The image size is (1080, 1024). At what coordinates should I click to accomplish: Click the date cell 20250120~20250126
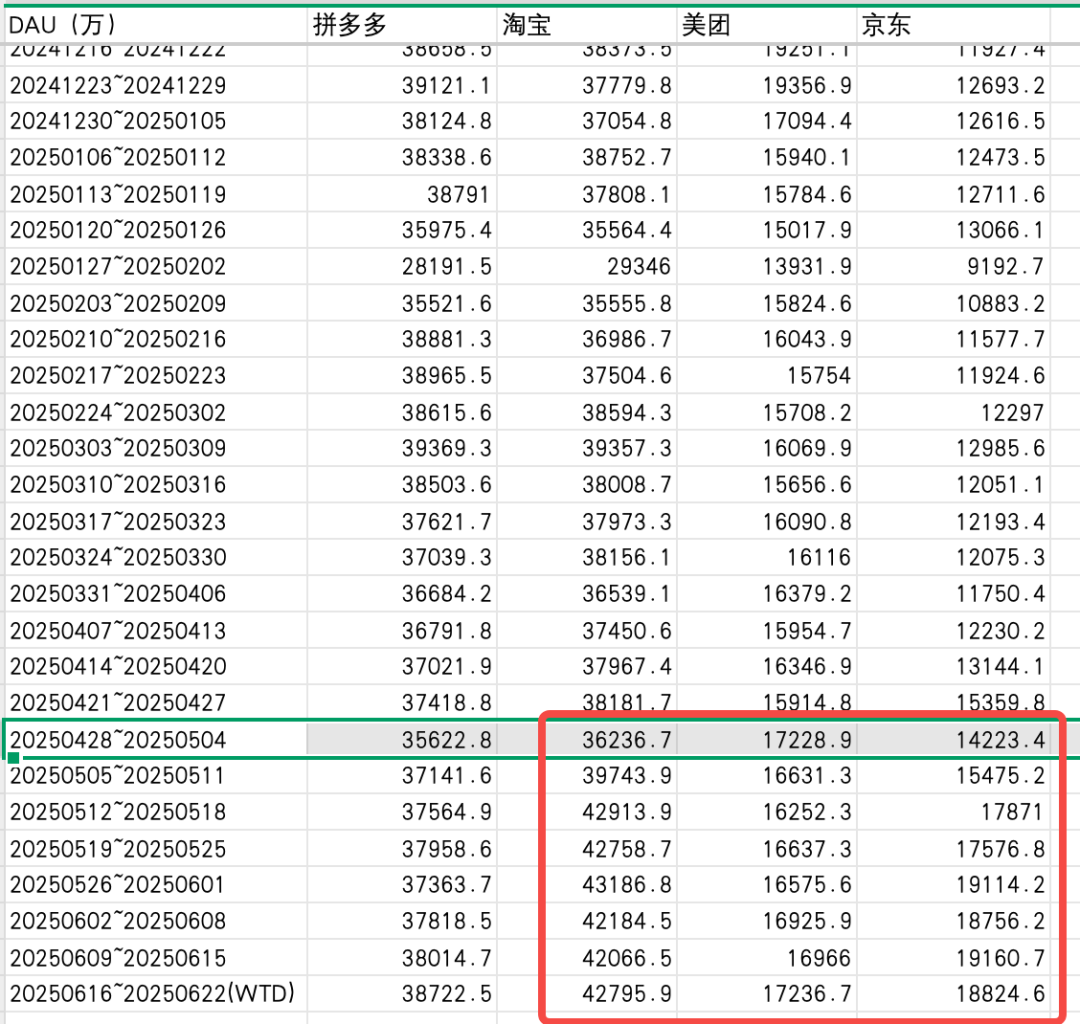point(156,230)
